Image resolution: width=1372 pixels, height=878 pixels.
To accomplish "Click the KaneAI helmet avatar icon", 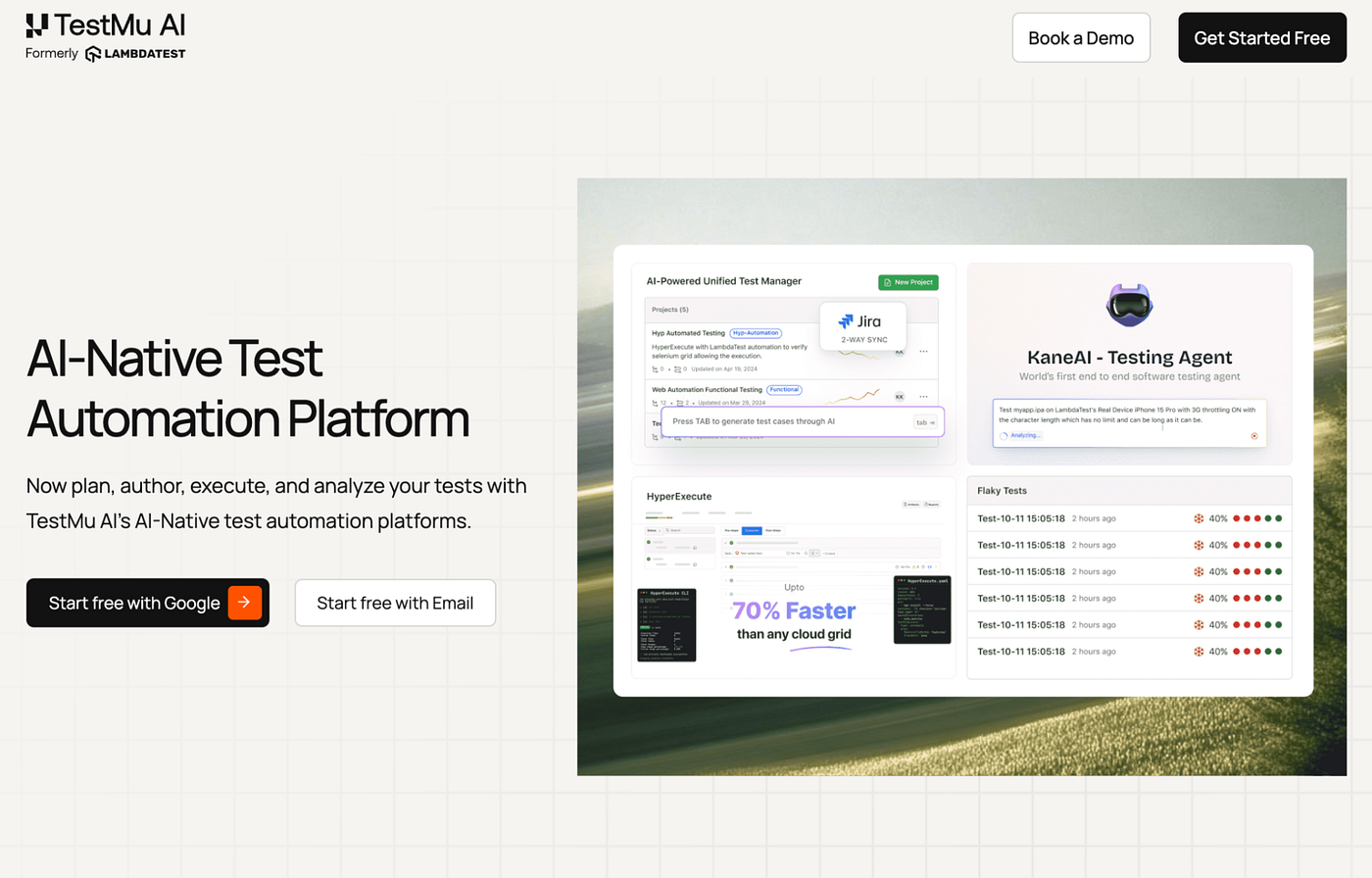I will (1130, 306).
